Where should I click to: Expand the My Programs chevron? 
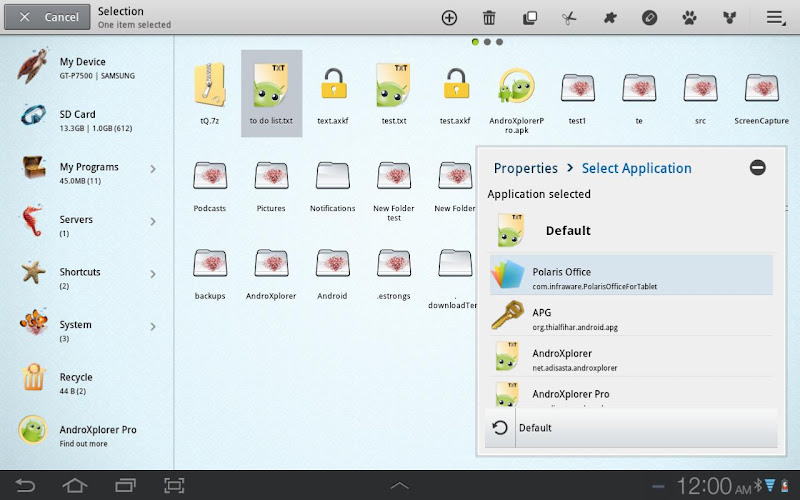[x=153, y=169]
